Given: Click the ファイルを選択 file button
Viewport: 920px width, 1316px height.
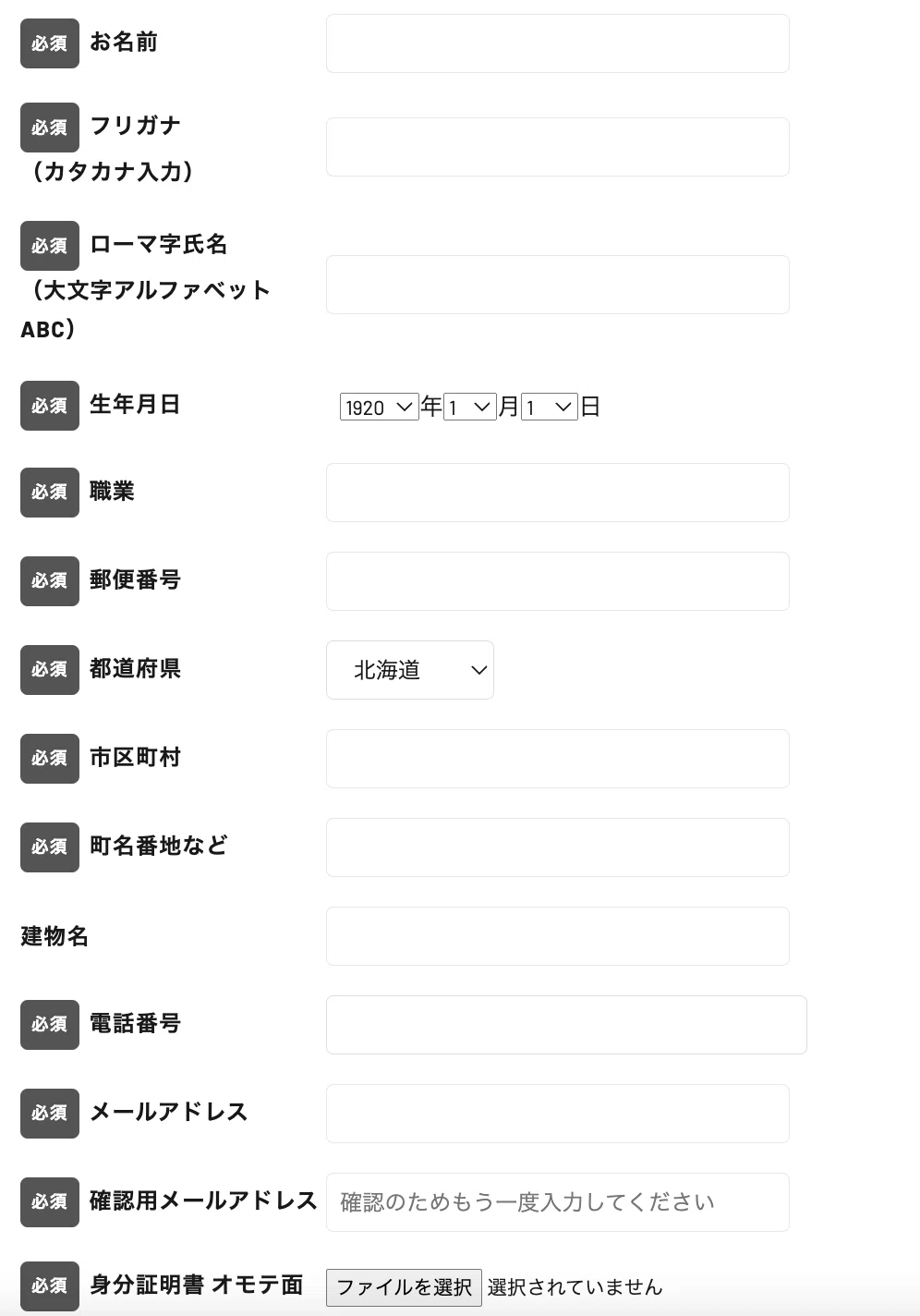Looking at the screenshot, I should (x=404, y=1287).
